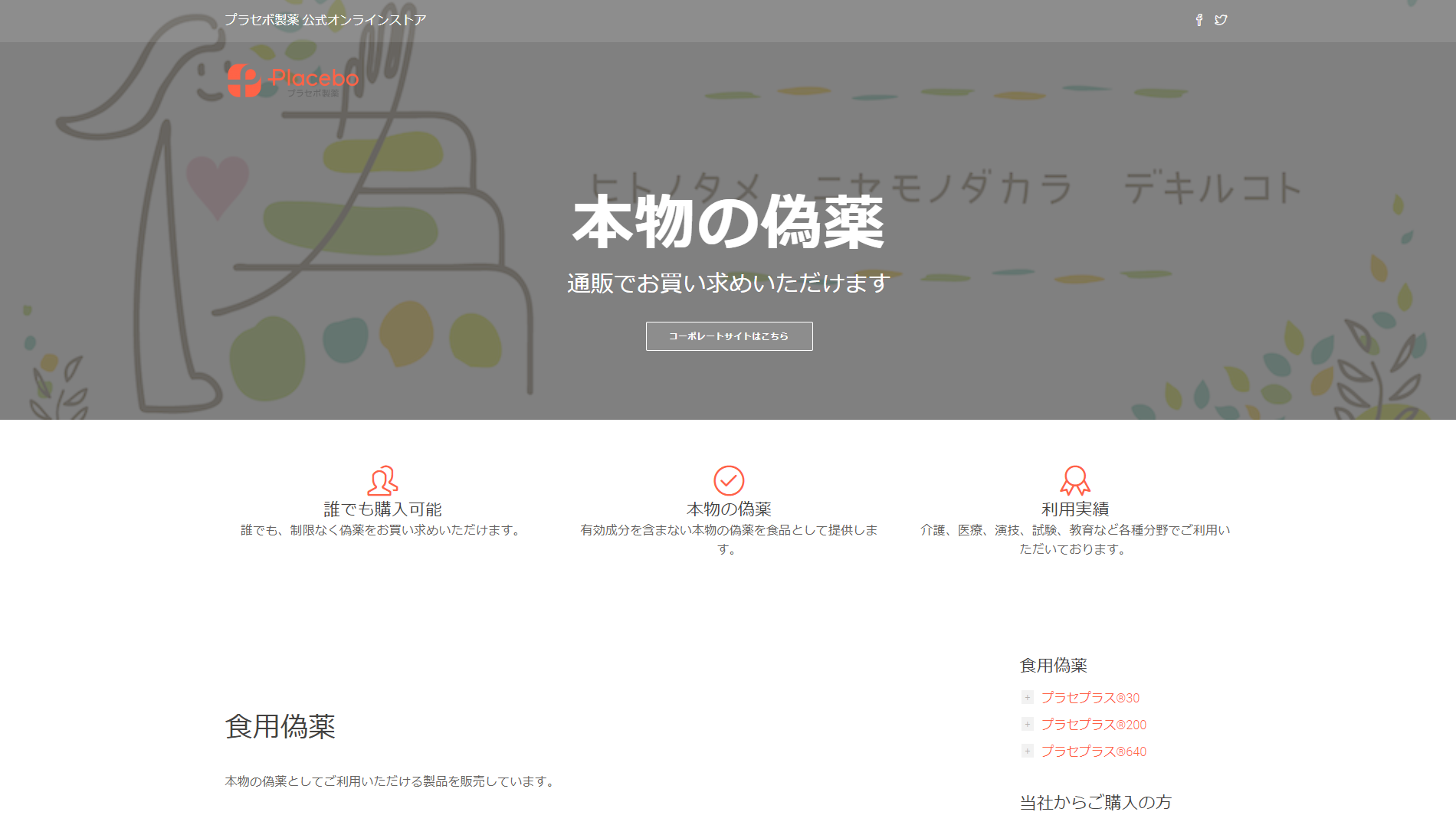Open the Facebook icon in the header
This screenshot has height=825, width=1456.
(1199, 20)
